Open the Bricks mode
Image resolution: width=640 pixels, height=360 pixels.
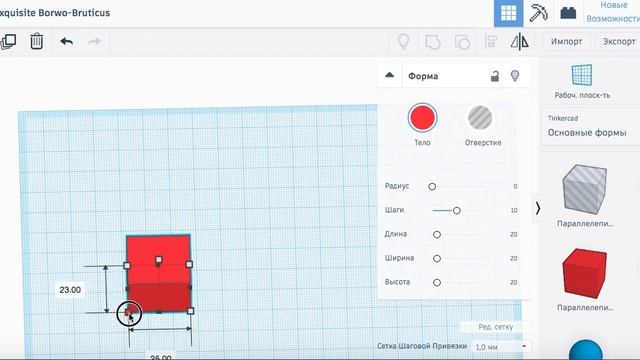point(568,13)
